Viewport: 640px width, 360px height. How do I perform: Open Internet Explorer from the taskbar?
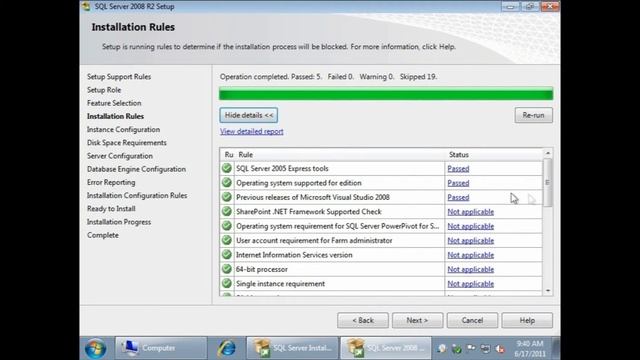point(226,348)
